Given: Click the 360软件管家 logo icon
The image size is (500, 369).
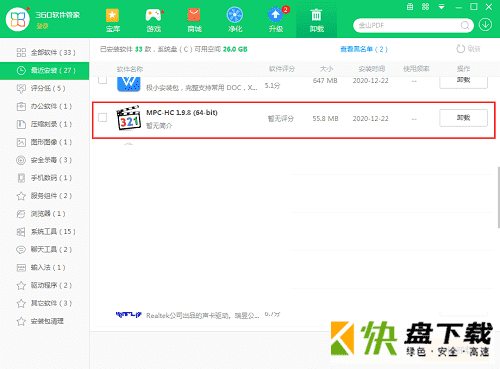Looking at the screenshot, I should [18, 19].
